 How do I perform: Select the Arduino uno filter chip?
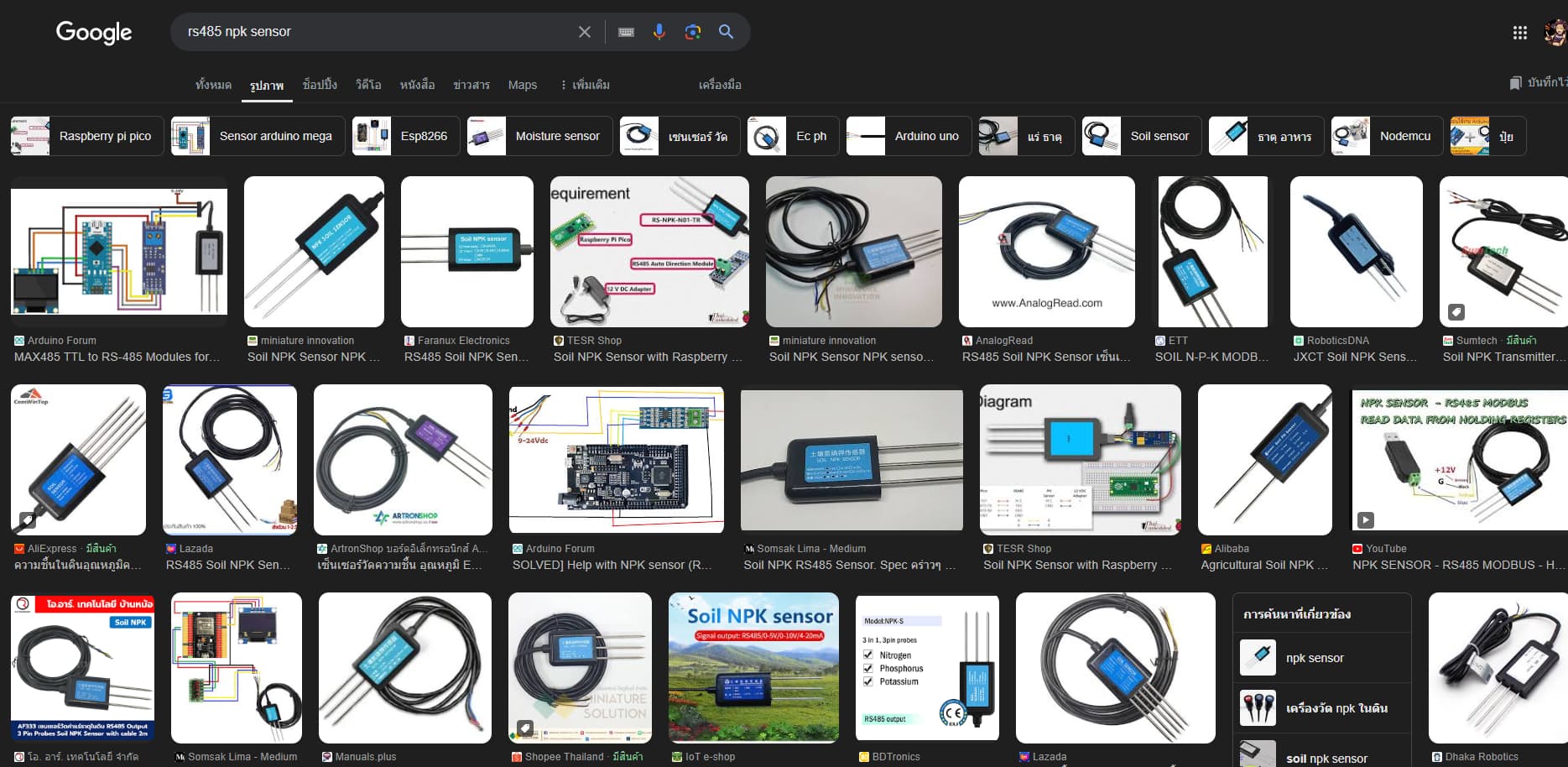point(909,136)
